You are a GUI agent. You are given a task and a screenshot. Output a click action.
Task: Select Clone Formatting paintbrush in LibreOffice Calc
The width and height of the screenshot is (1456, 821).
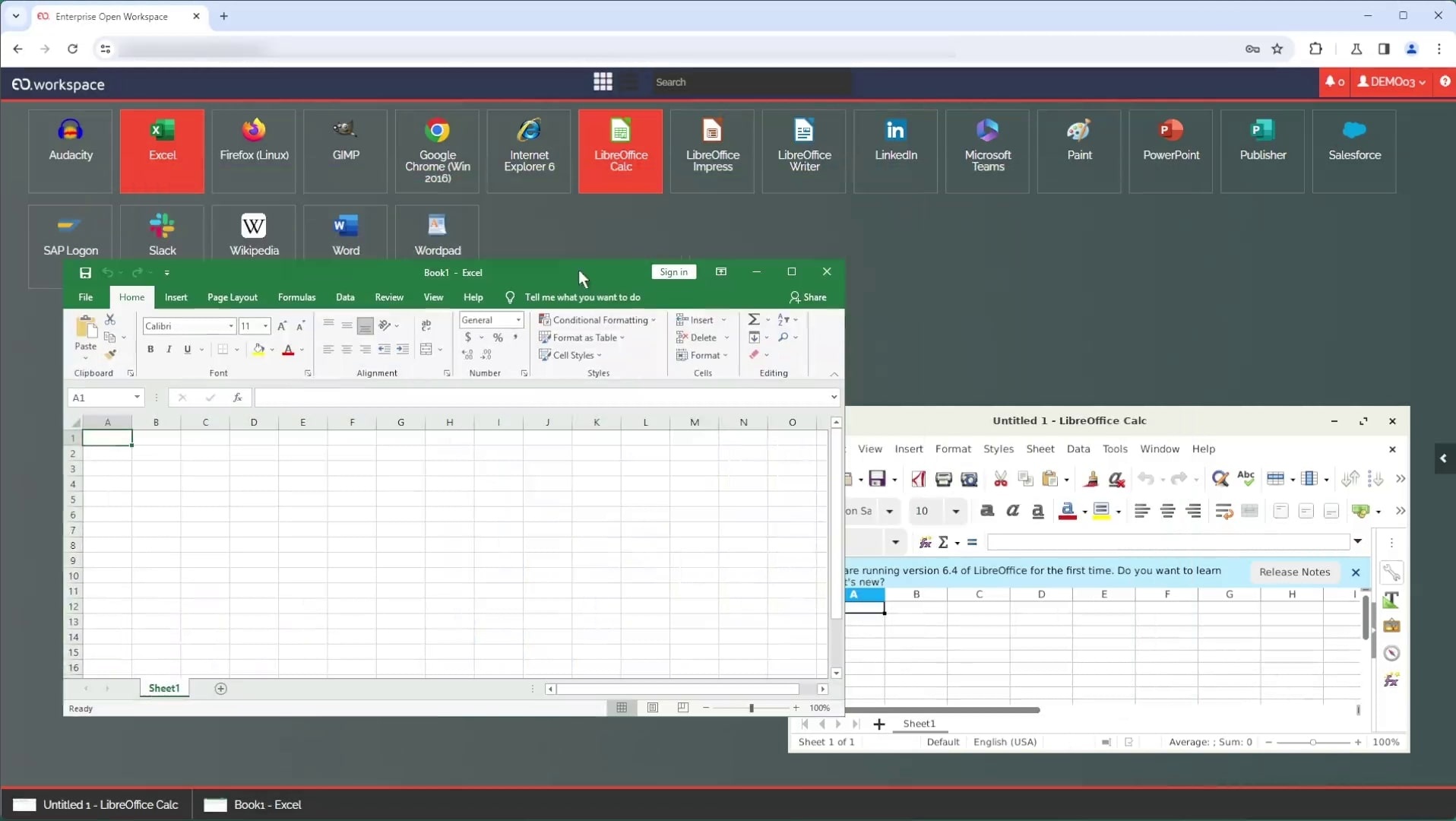1091,479
